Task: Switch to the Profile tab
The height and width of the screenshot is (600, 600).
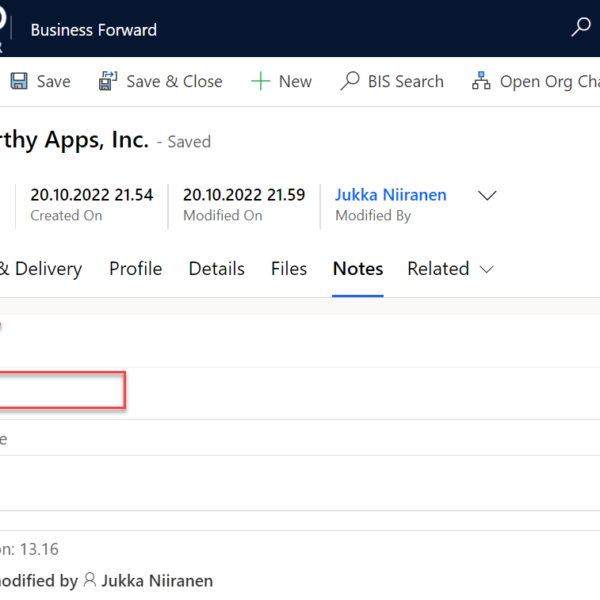Action: [x=135, y=268]
